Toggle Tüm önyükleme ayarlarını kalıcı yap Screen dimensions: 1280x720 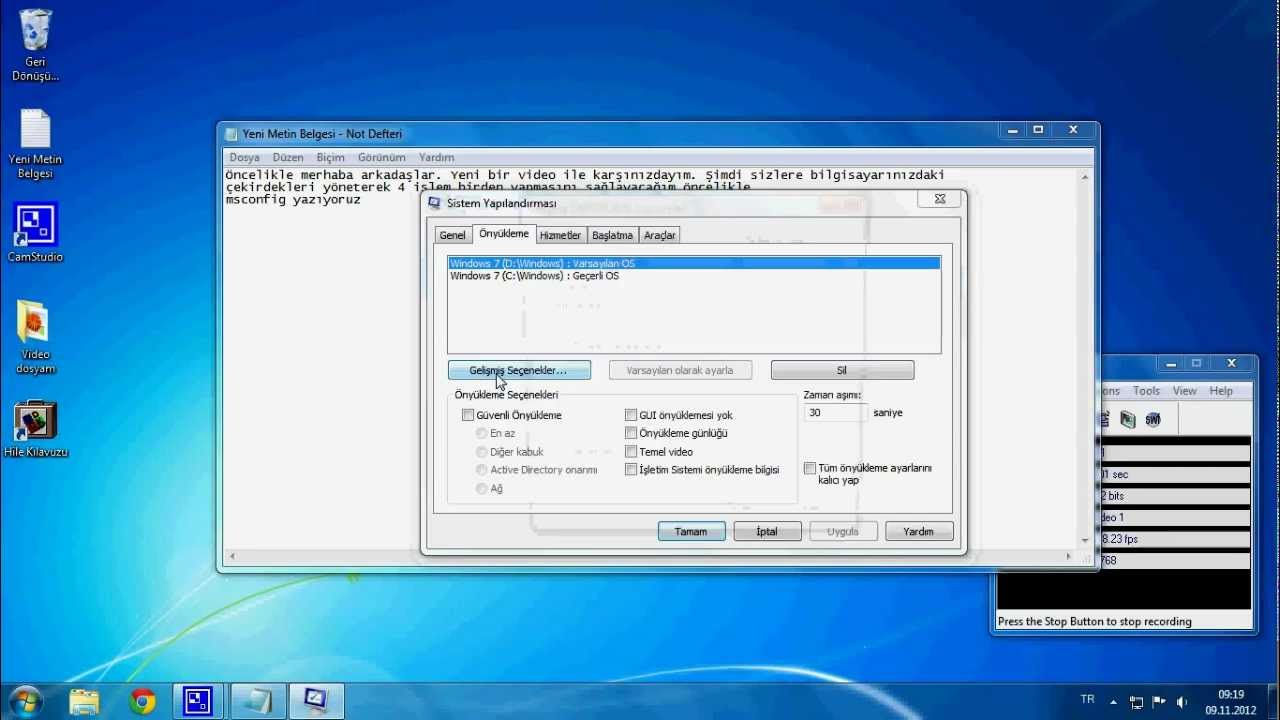(810, 468)
